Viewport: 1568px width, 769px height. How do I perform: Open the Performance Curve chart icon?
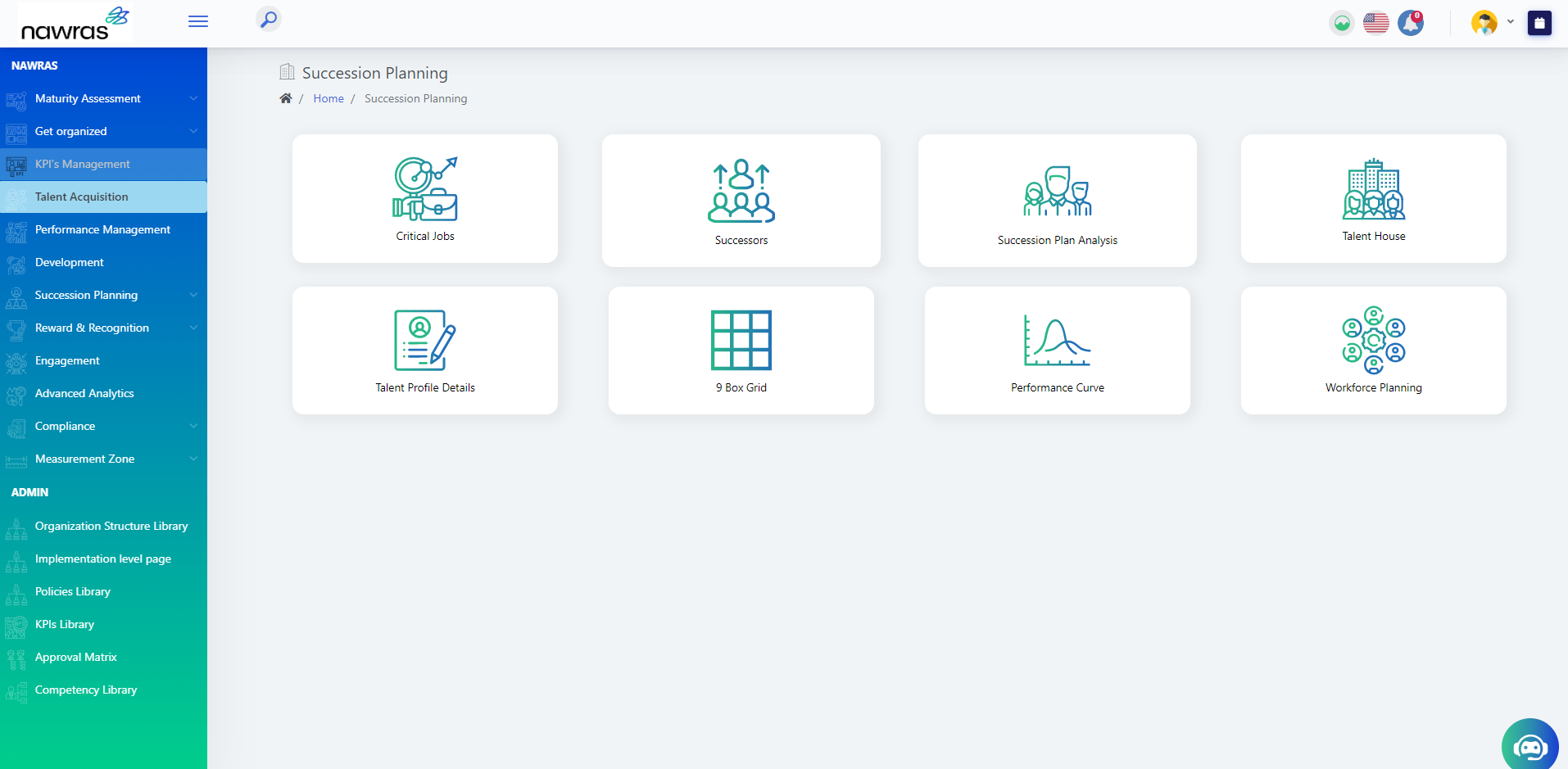(1057, 340)
